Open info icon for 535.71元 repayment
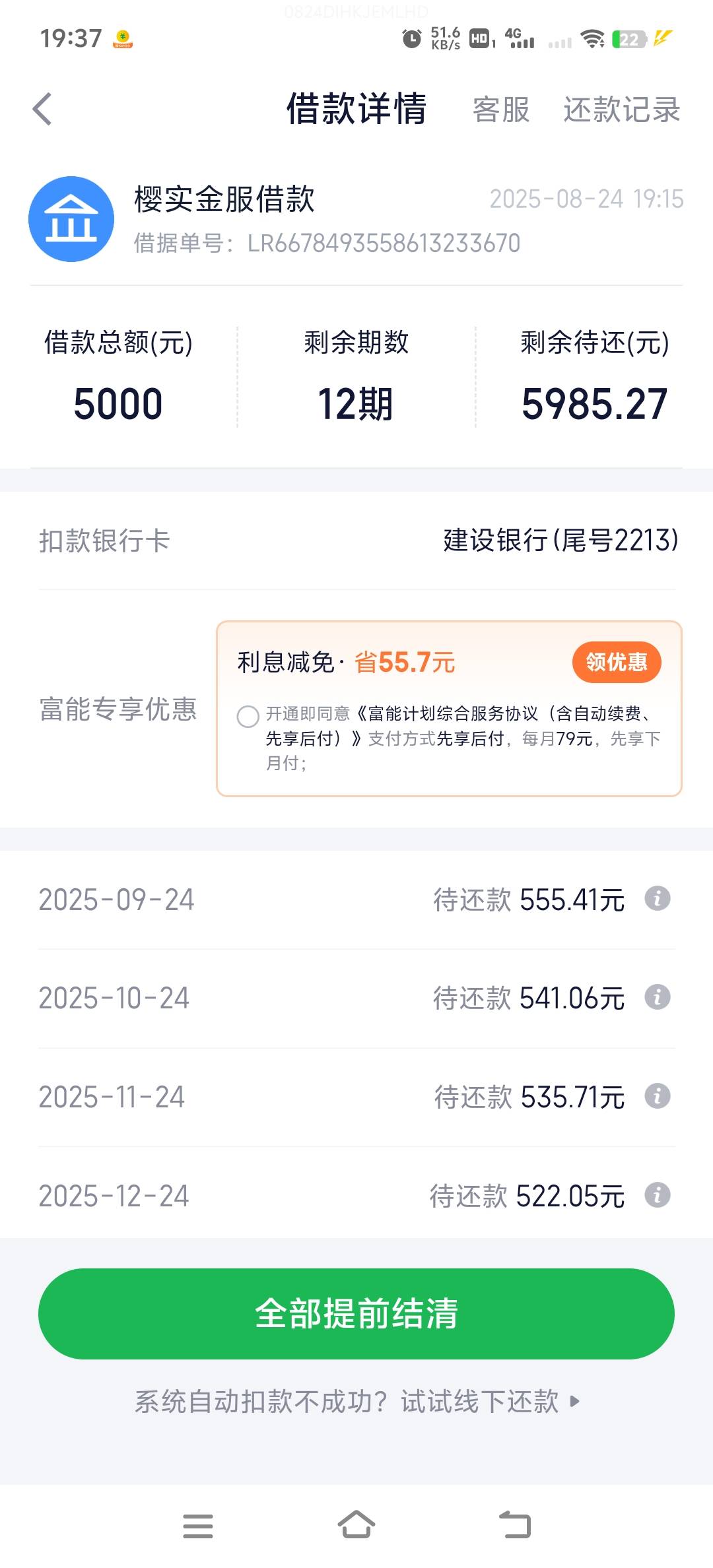The image size is (713, 1568). [658, 1096]
